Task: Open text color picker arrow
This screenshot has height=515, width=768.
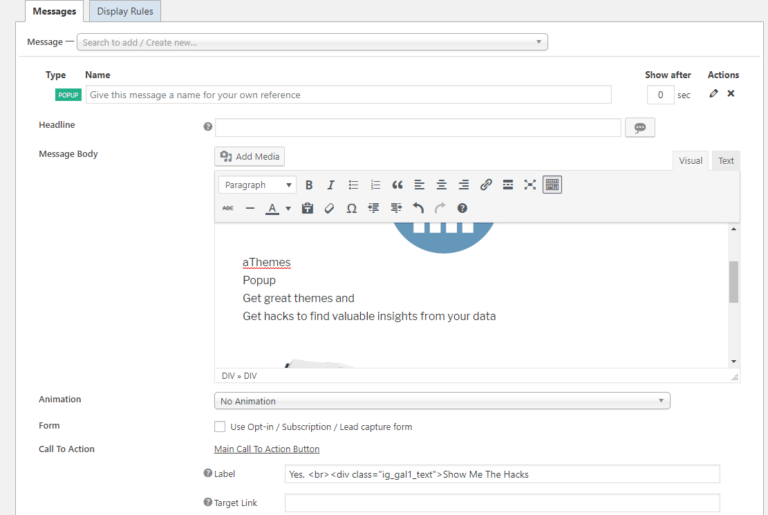Action: click(288, 209)
